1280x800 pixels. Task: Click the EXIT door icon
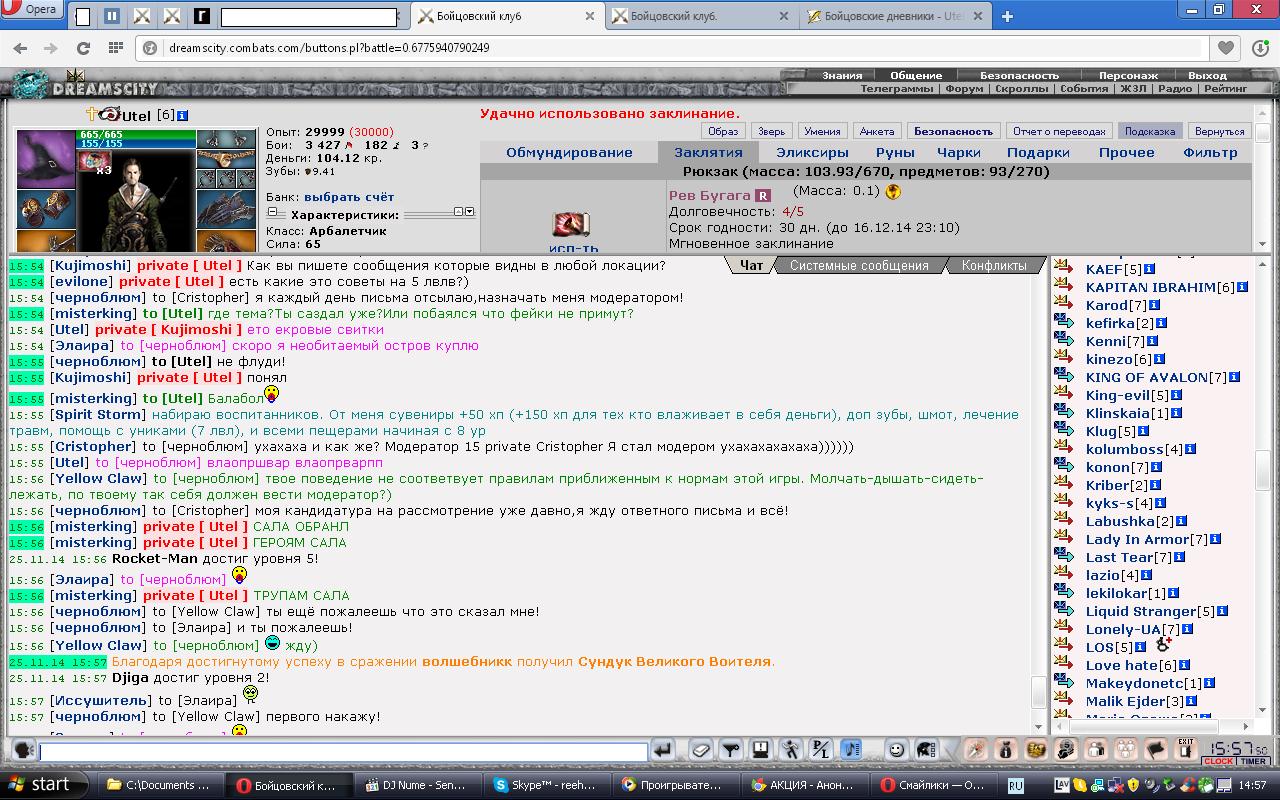1186,749
